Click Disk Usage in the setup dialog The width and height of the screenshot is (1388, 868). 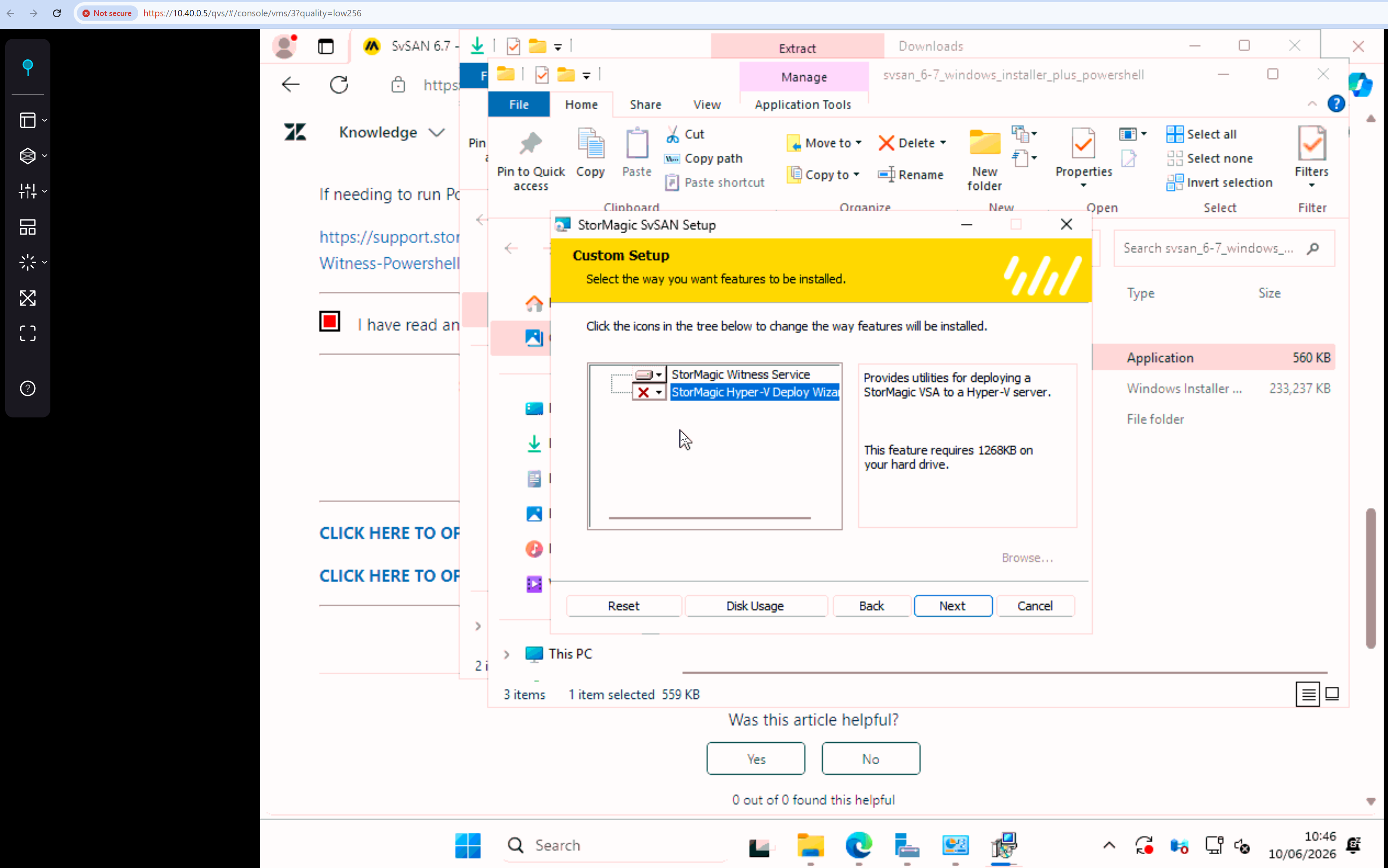tap(755, 605)
